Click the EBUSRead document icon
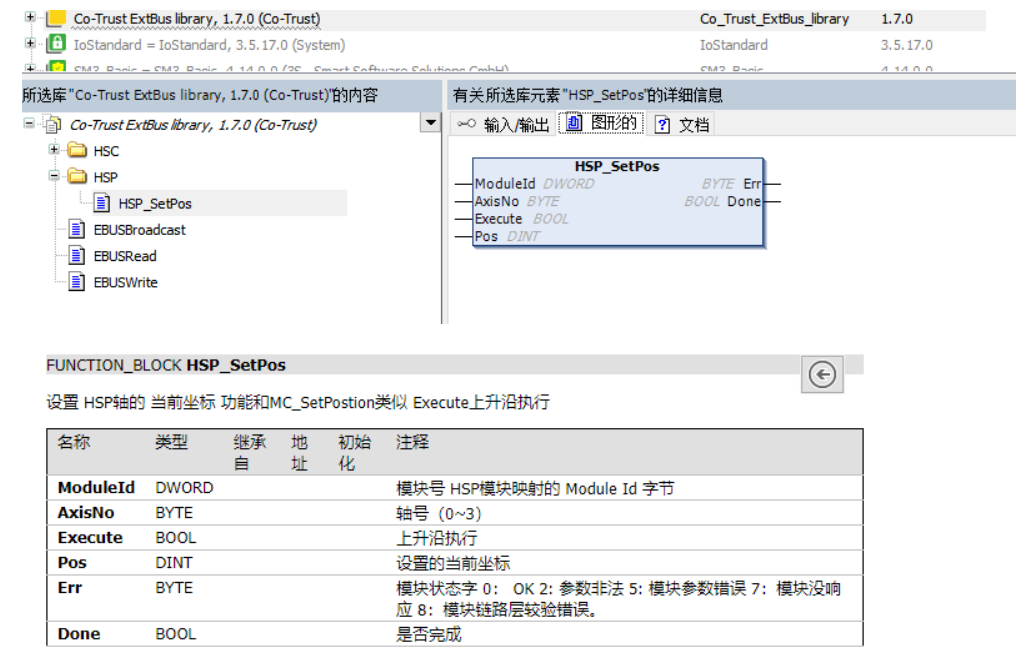Image resolution: width=1025 pixels, height=657 pixels. point(76,256)
